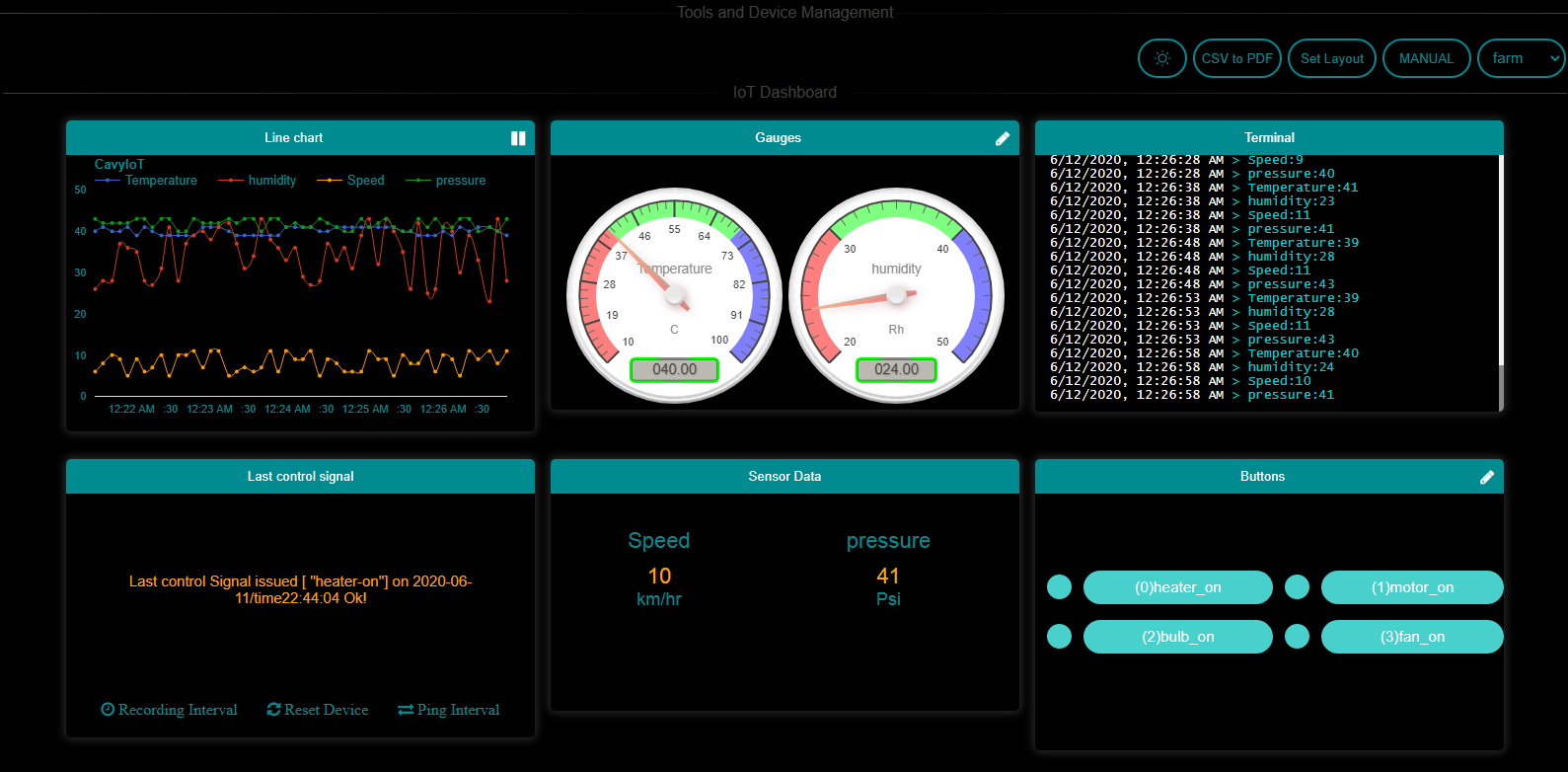Open the farm device dropdown

[x=1521, y=58]
